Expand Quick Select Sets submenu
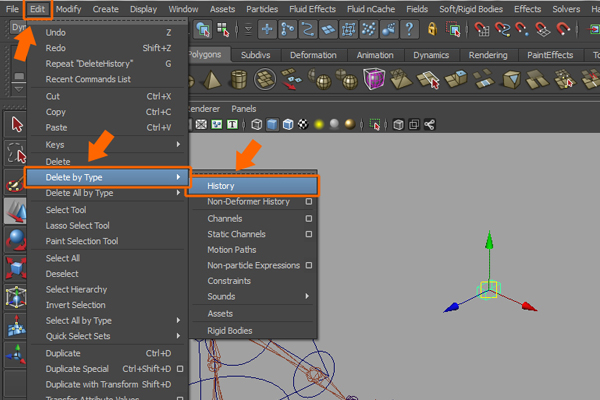Viewport: 600px width, 400px height. (x=108, y=336)
